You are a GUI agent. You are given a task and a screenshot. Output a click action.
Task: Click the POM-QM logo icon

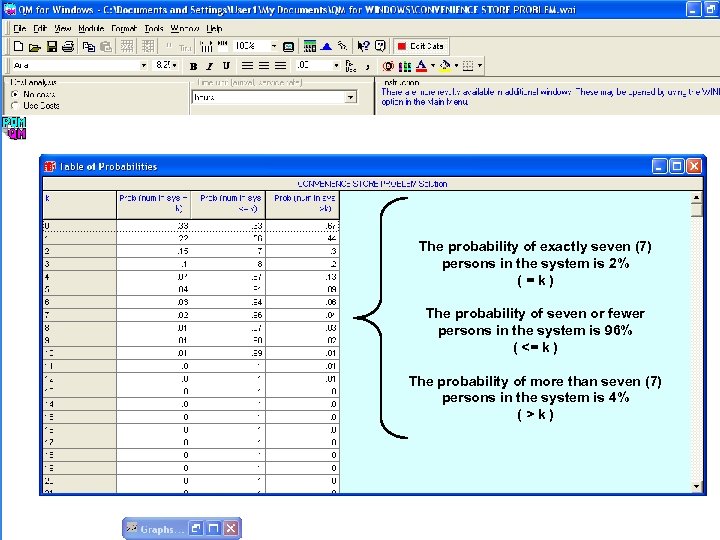click(14, 128)
